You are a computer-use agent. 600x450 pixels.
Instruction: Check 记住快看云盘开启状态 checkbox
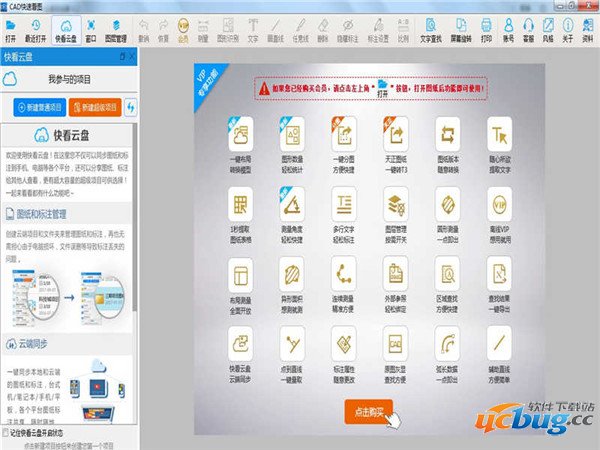5,433
